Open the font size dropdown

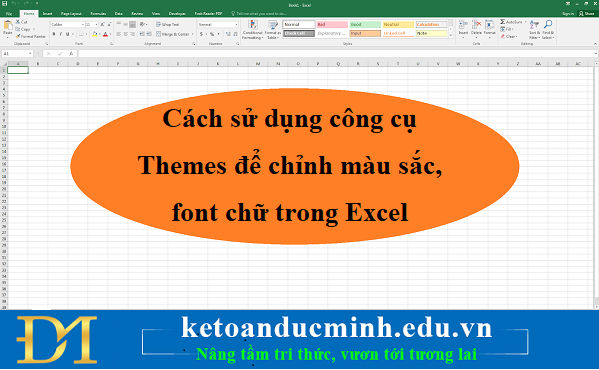click(96, 24)
